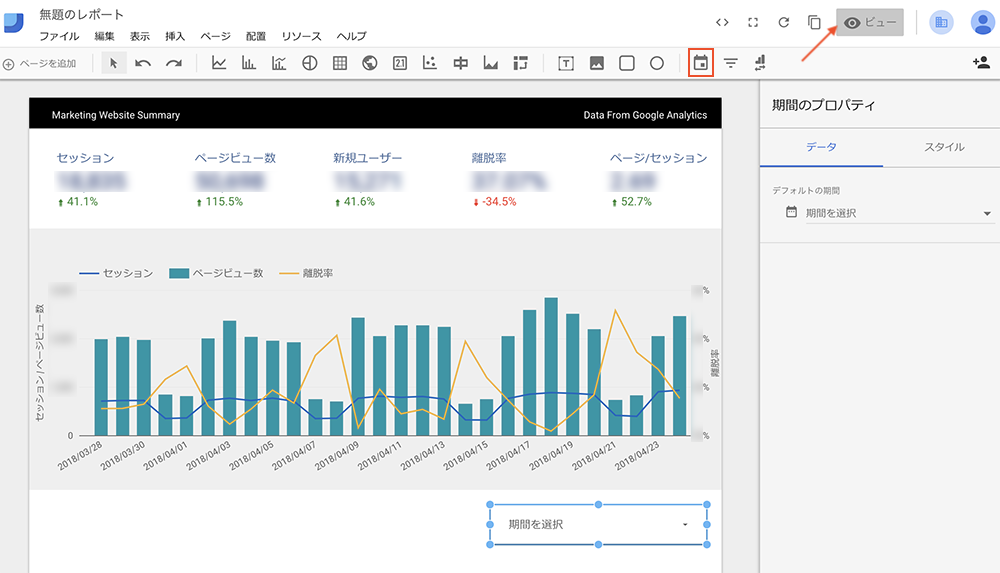Toggle fullscreen mode icon
1000x573 pixels.
click(753, 22)
